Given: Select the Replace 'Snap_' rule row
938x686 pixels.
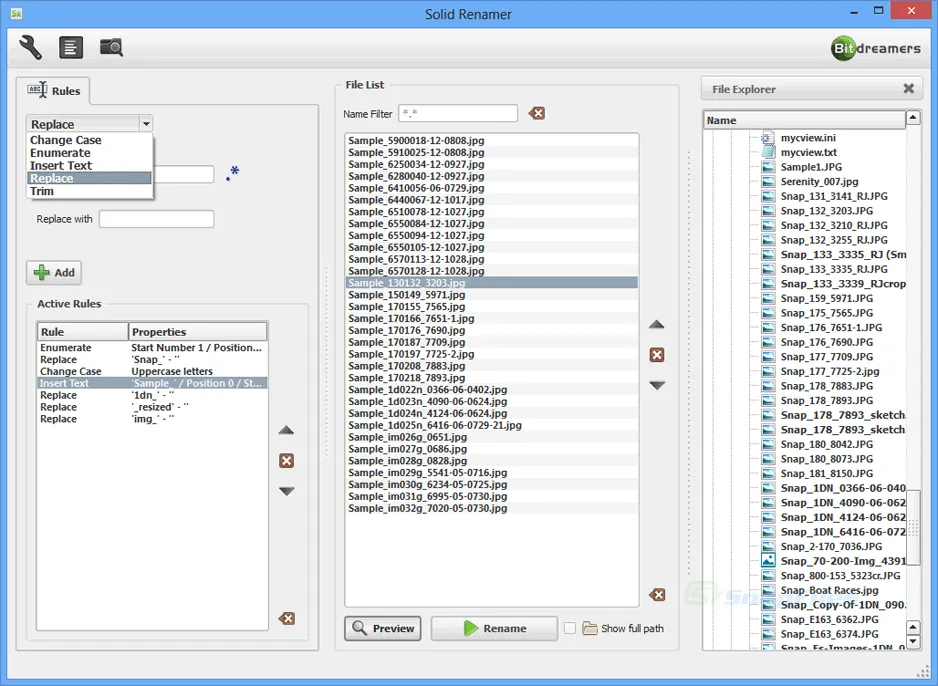Looking at the screenshot, I should click(152, 359).
